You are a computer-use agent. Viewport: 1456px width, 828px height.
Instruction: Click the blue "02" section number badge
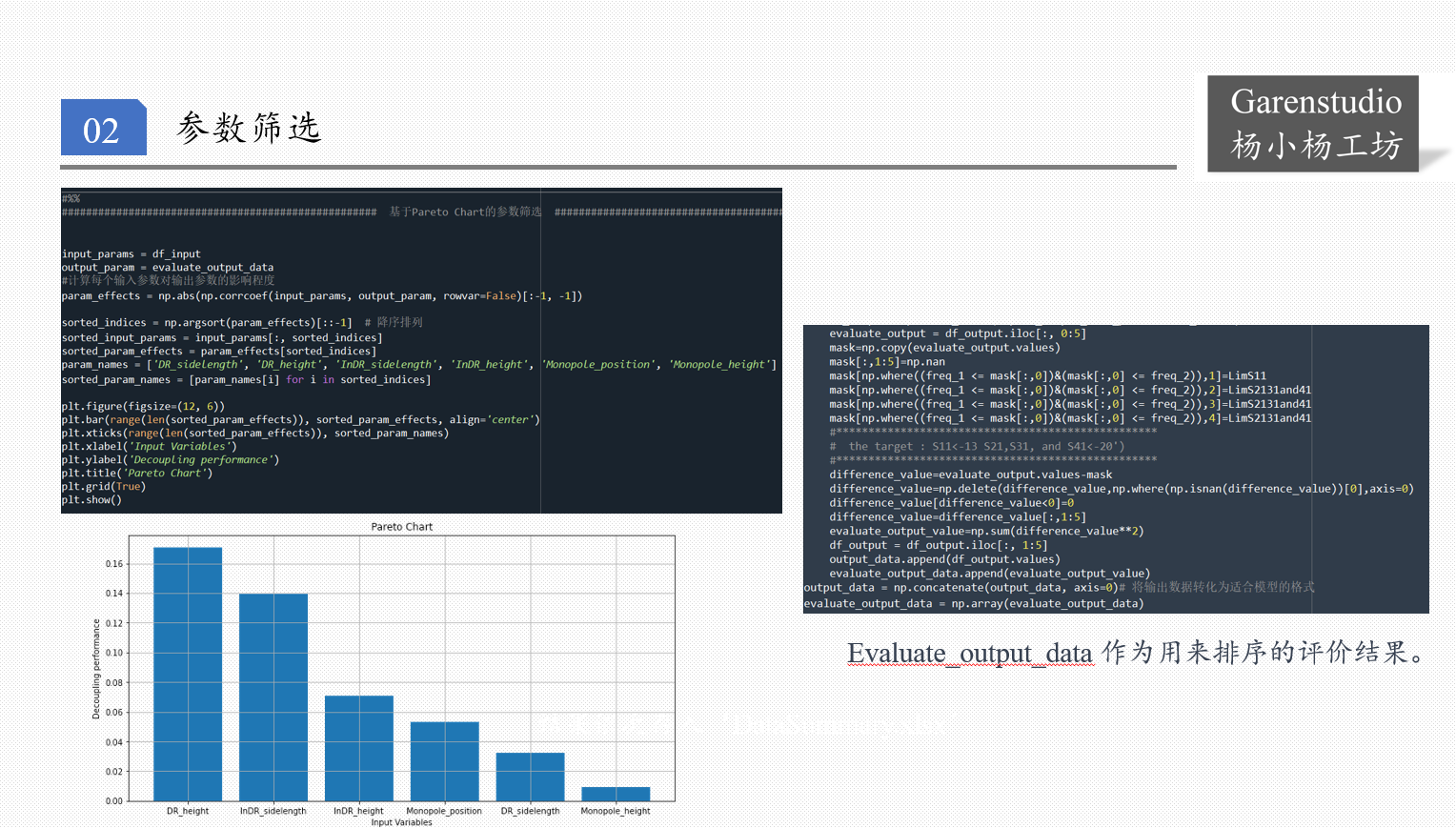tap(104, 128)
